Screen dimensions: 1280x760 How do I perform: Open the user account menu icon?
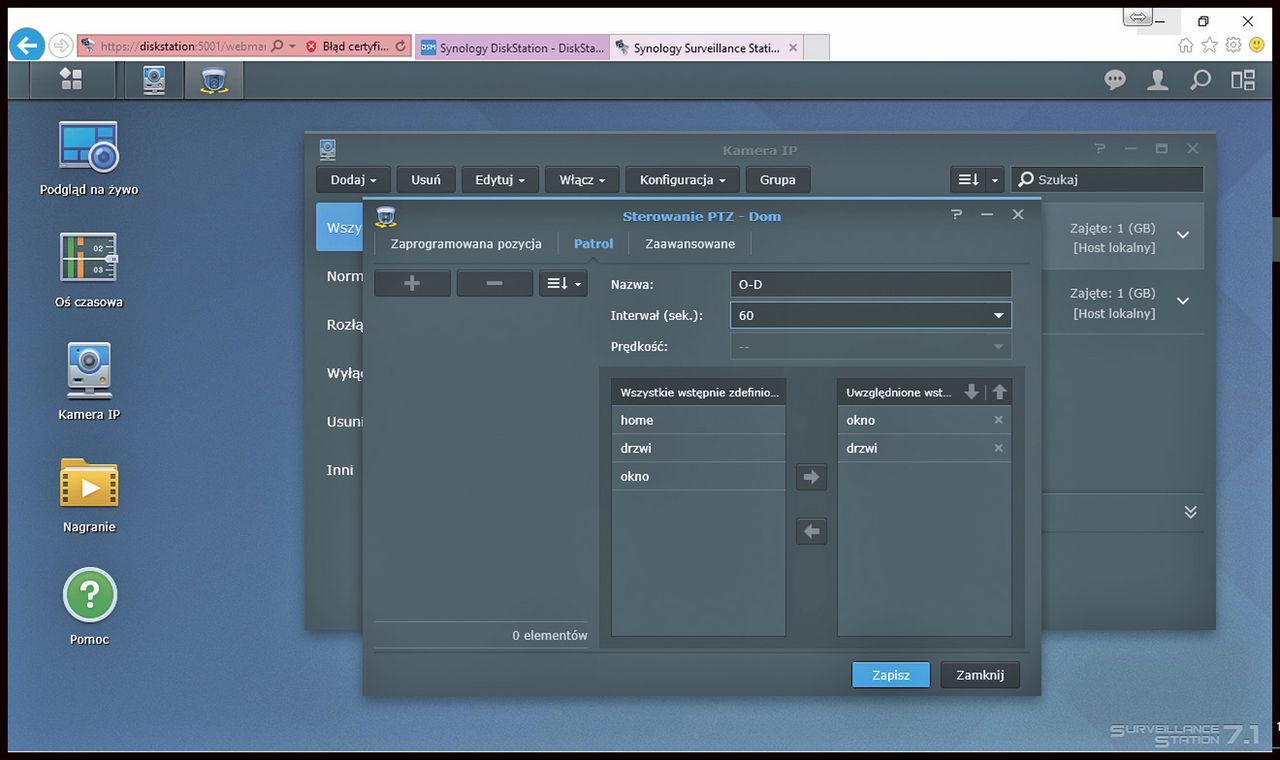coord(1158,80)
